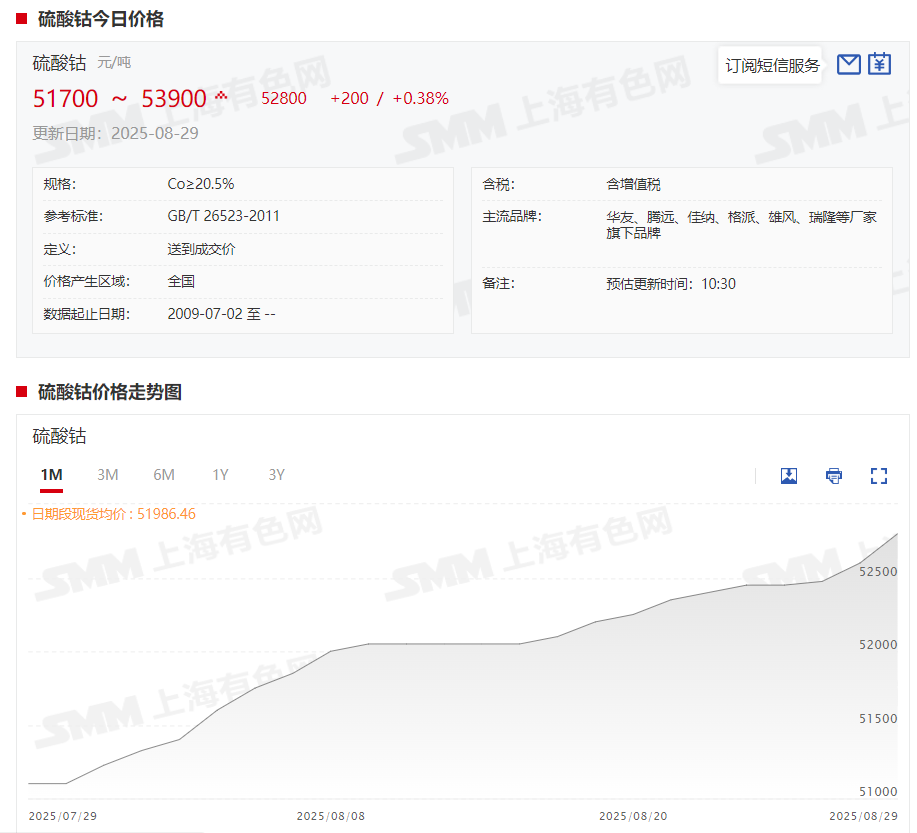Click the red square beside 硫酸钴价格走势图
Viewport: 917px width, 833px height.
tap(22, 392)
